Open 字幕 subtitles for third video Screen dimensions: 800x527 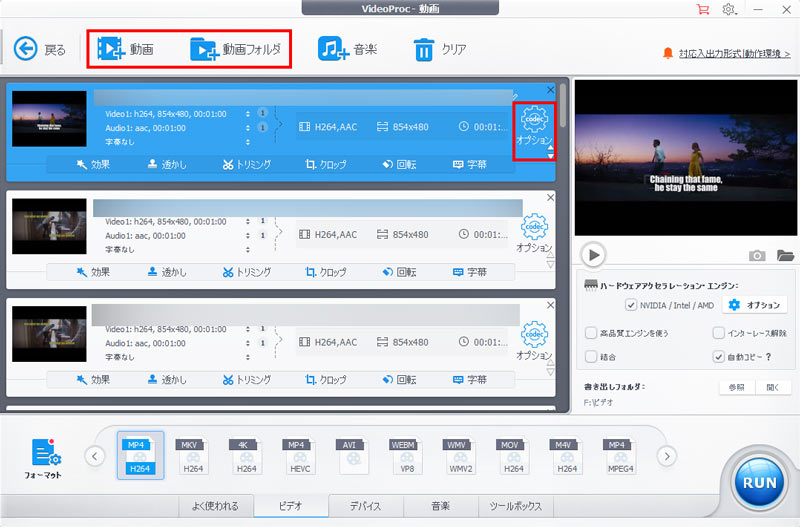(x=470, y=380)
